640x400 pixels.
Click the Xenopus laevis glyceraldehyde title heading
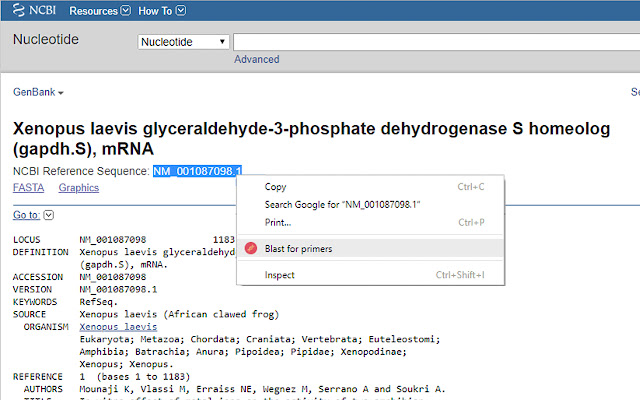[x=311, y=138]
